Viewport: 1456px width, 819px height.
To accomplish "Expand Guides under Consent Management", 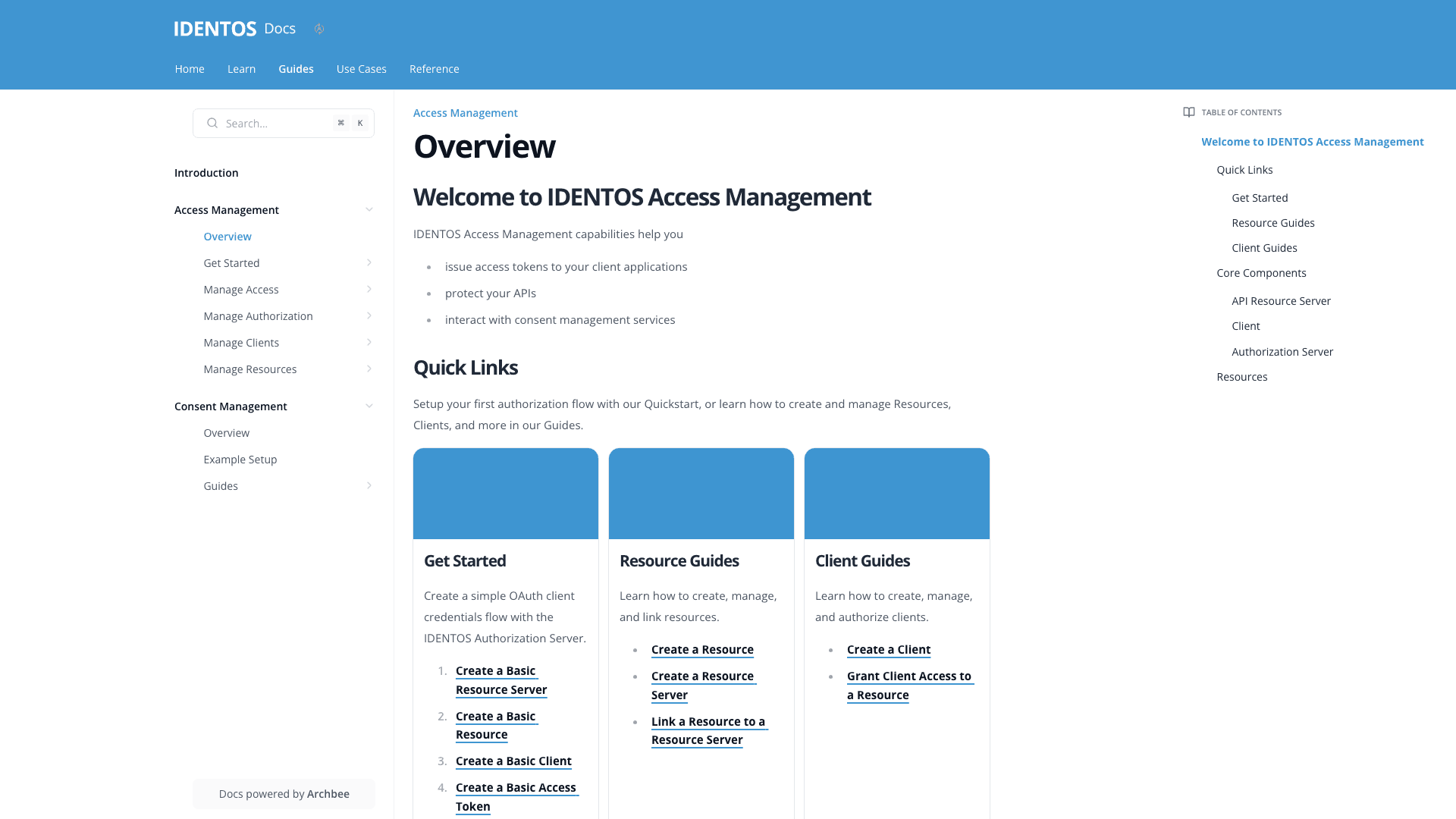I will pyautogui.click(x=369, y=485).
